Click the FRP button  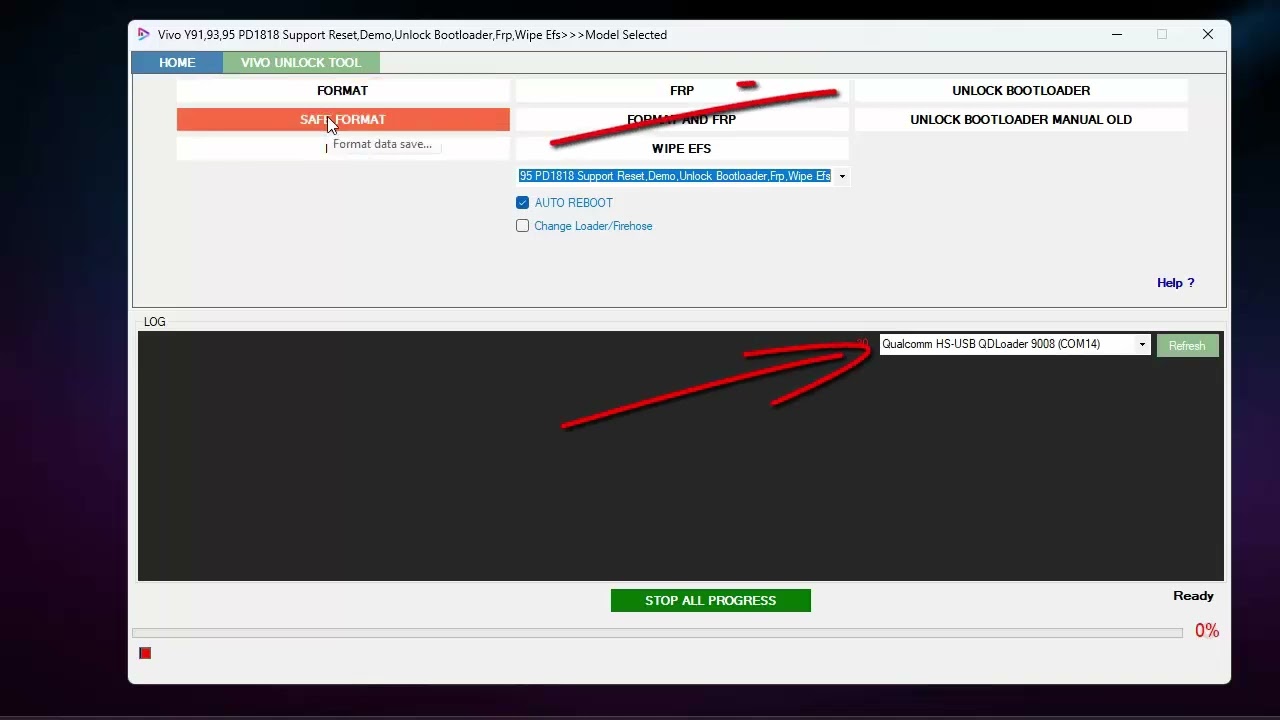pos(682,90)
